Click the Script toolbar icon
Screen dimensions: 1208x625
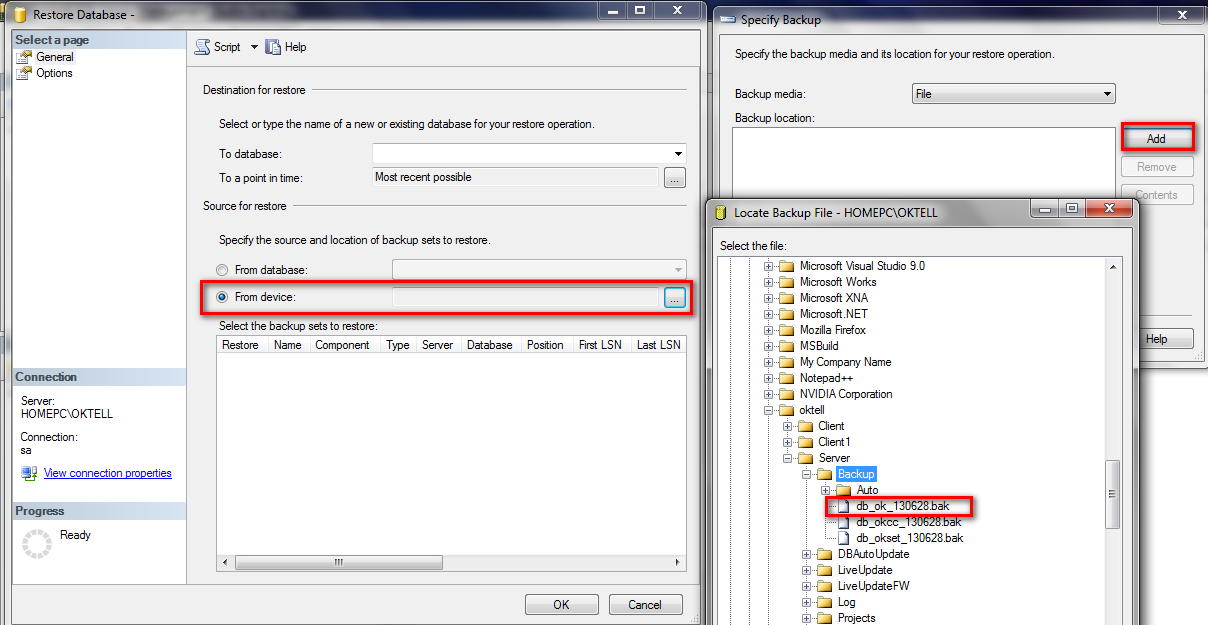tap(203, 47)
